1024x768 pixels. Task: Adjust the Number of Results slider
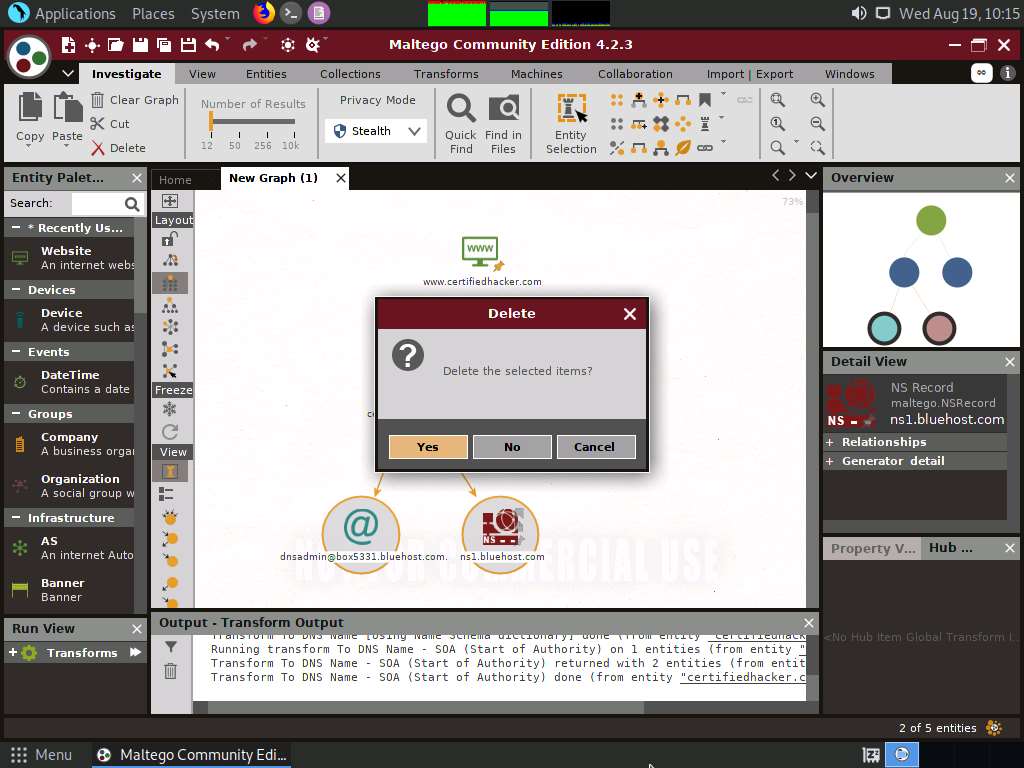[211, 121]
